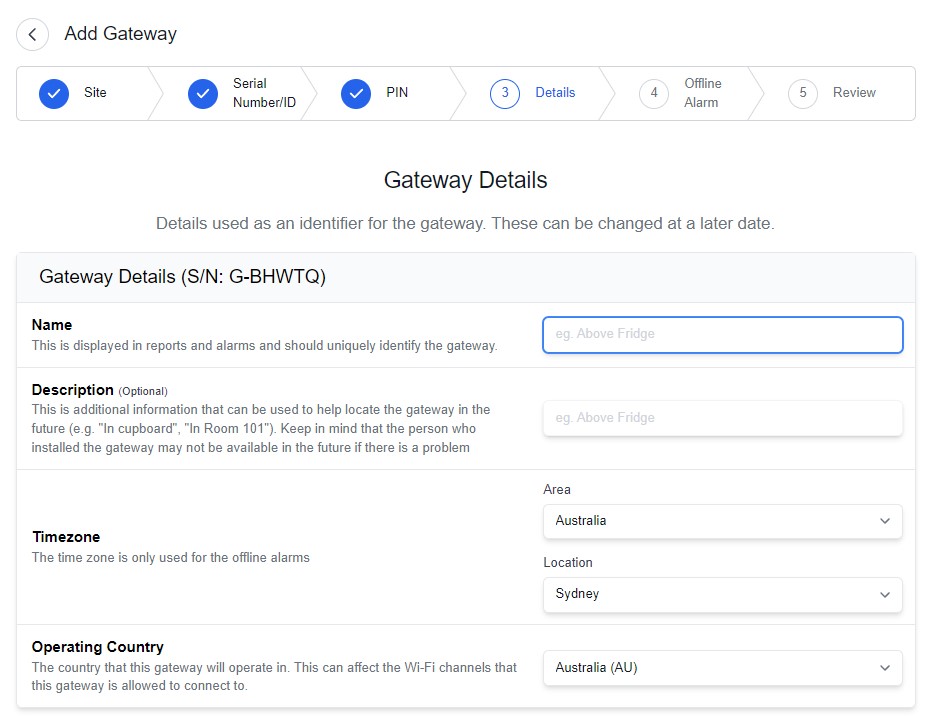Click the 'Gateway Details (S/N: G-BHWTQ)' header

coord(182,277)
